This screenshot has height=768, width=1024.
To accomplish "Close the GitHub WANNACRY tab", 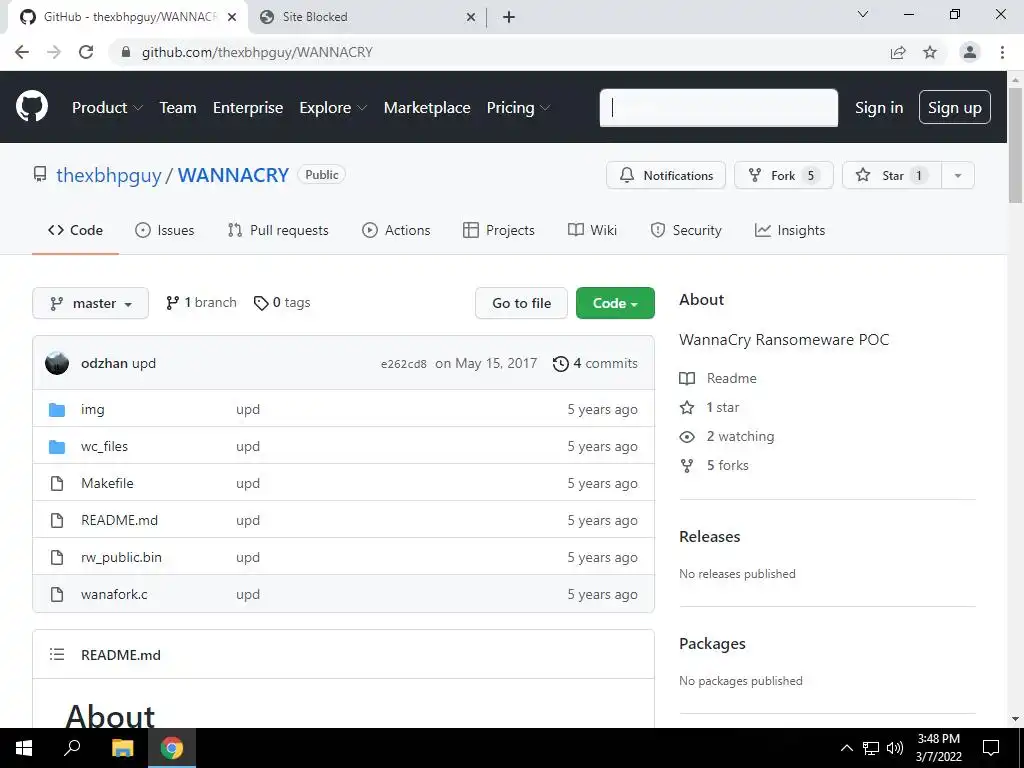I will pyautogui.click(x=232, y=17).
